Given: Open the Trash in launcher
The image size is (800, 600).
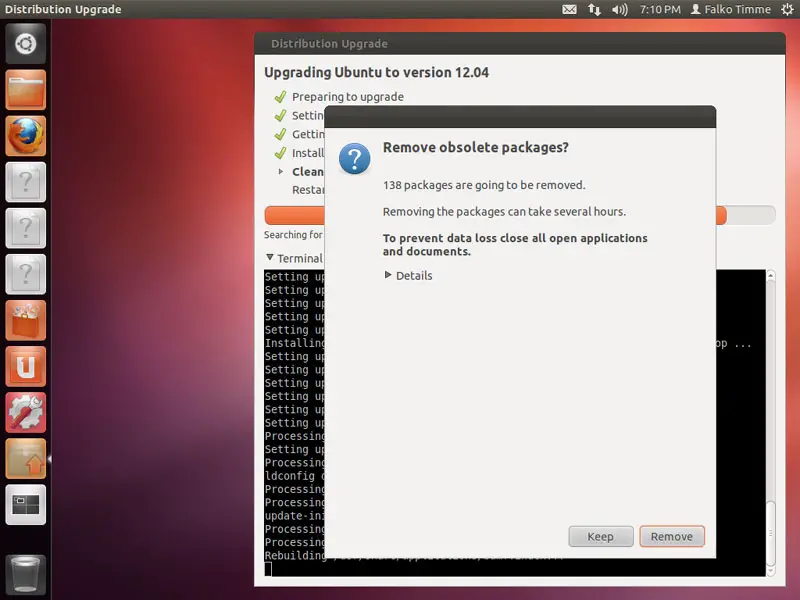Looking at the screenshot, I should click(25, 574).
